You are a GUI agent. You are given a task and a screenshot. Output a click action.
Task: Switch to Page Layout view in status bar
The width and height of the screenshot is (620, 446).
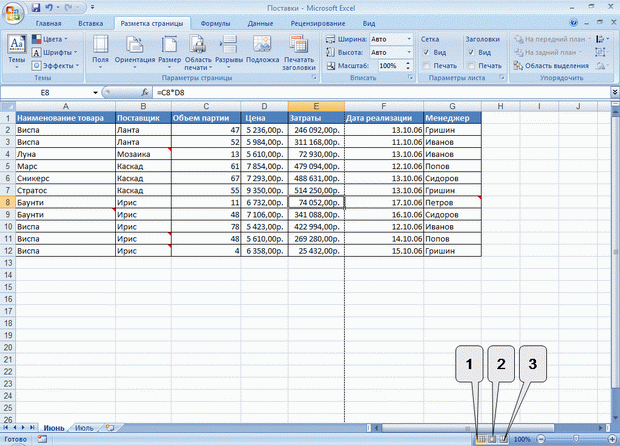(x=492, y=439)
